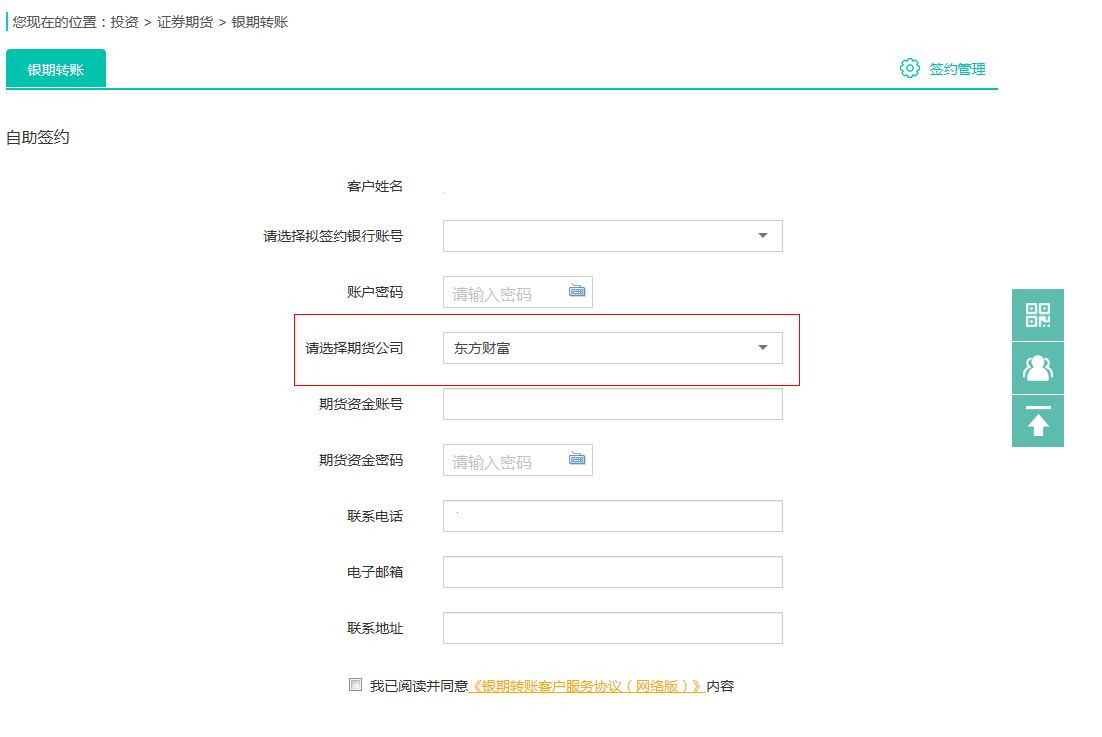
Task: Focus the 期货资金账号 input field
Action: point(612,404)
